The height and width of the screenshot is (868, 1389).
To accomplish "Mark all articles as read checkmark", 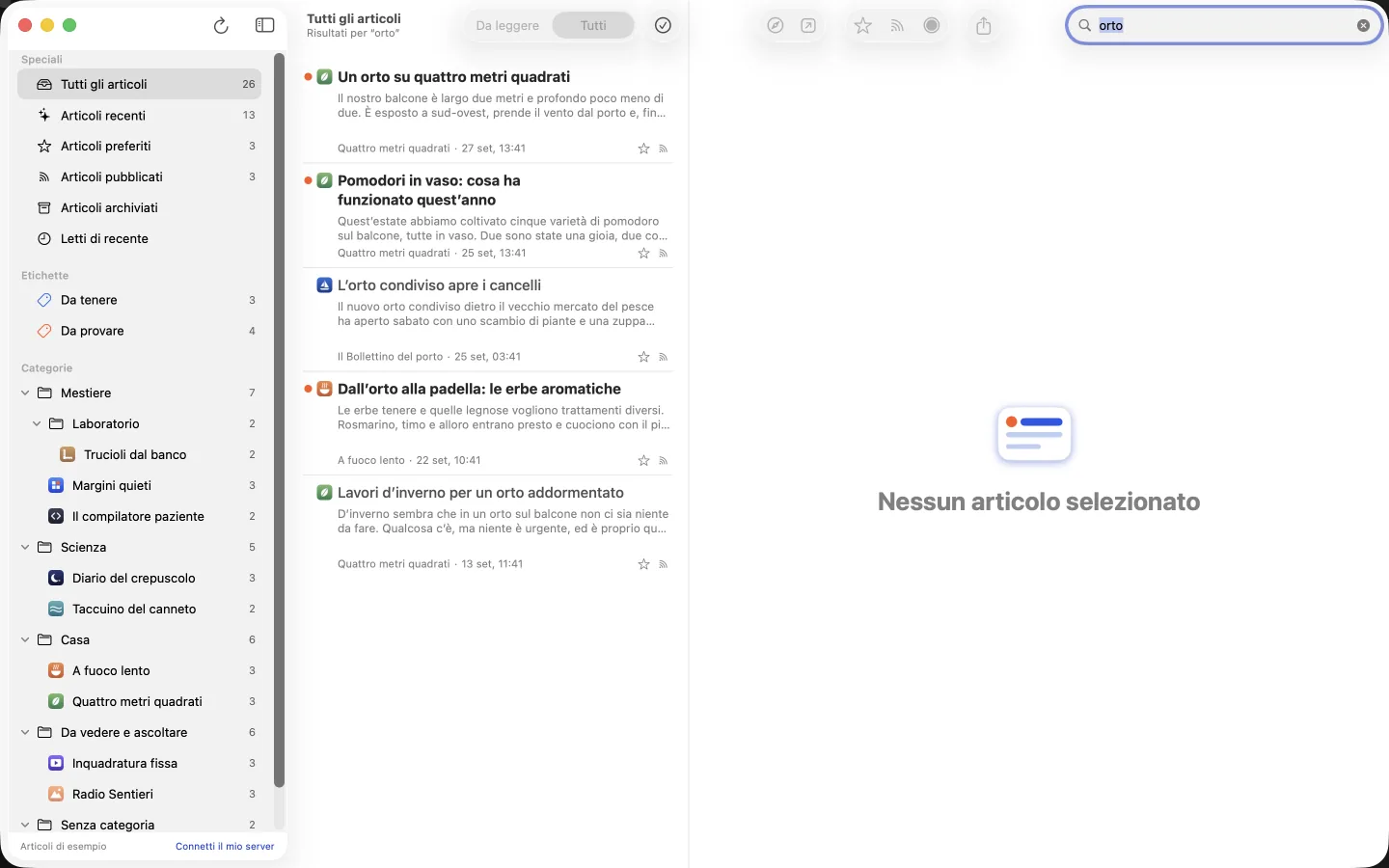I will [663, 26].
